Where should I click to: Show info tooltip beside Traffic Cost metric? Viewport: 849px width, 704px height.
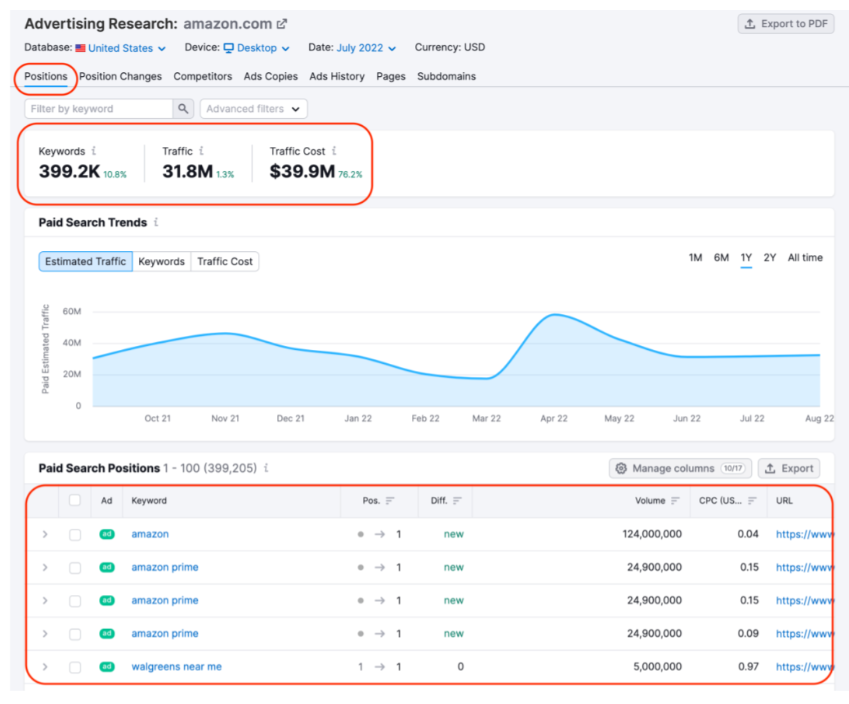(x=334, y=151)
